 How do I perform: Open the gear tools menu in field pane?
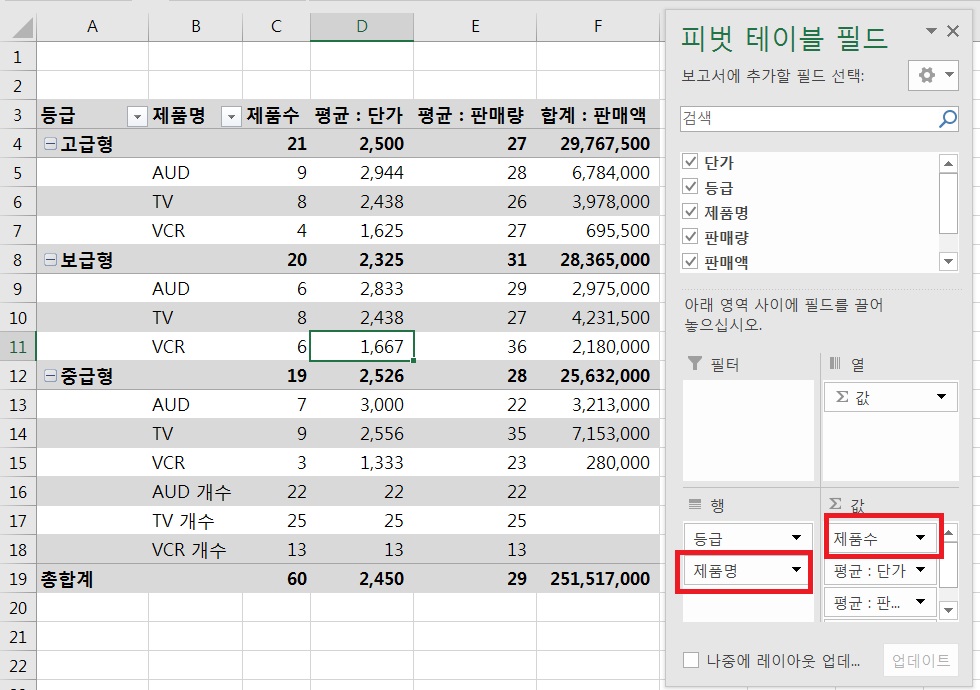(933, 75)
